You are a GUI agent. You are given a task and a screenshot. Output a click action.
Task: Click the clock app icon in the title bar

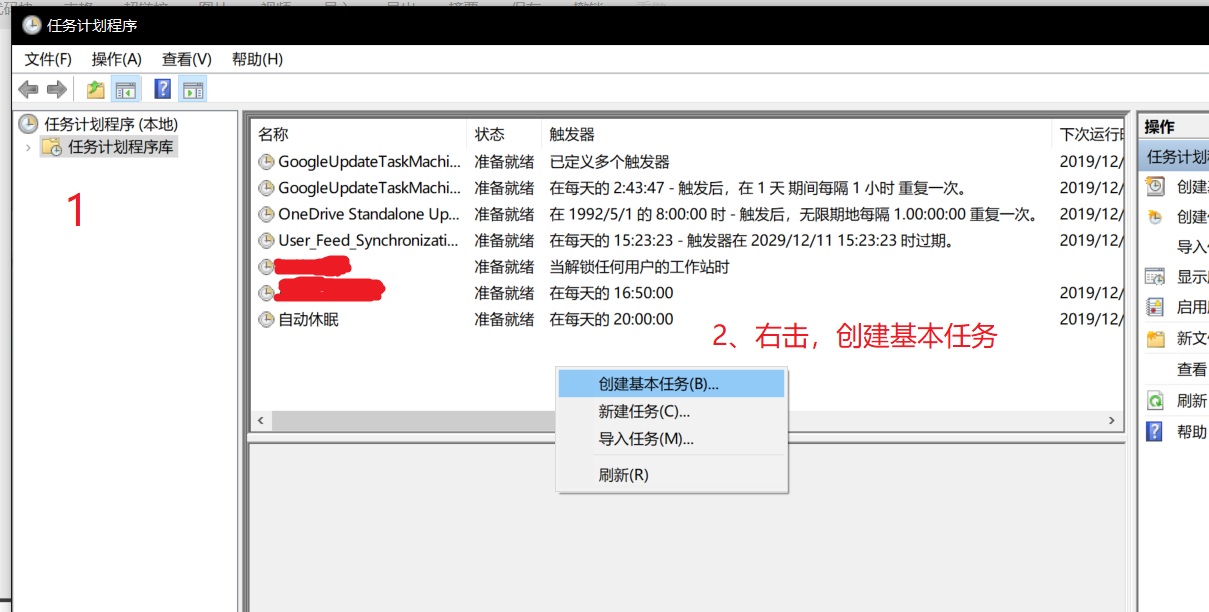tap(32, 25)
